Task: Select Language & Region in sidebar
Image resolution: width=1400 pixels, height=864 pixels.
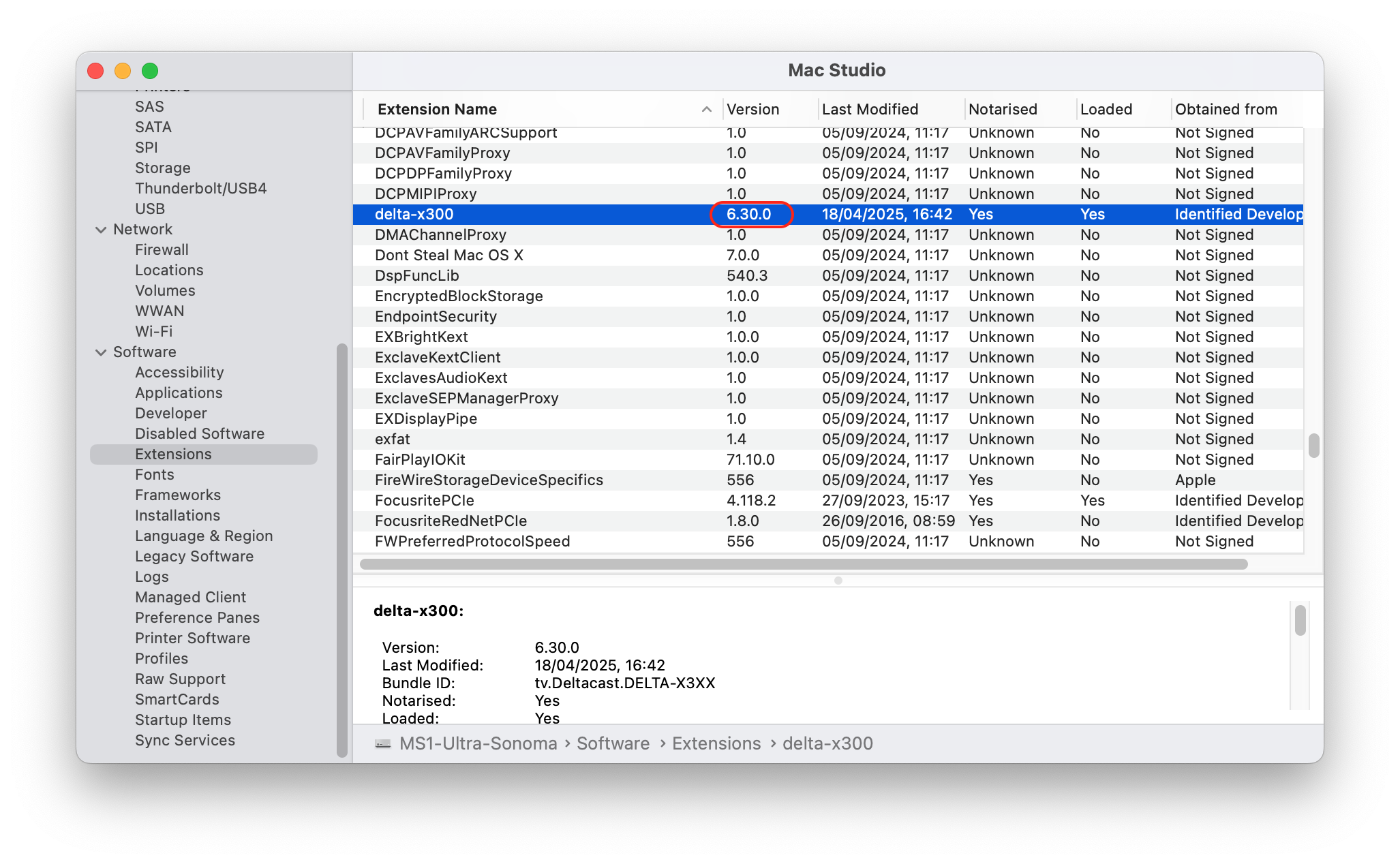Action: coord(204,536)
